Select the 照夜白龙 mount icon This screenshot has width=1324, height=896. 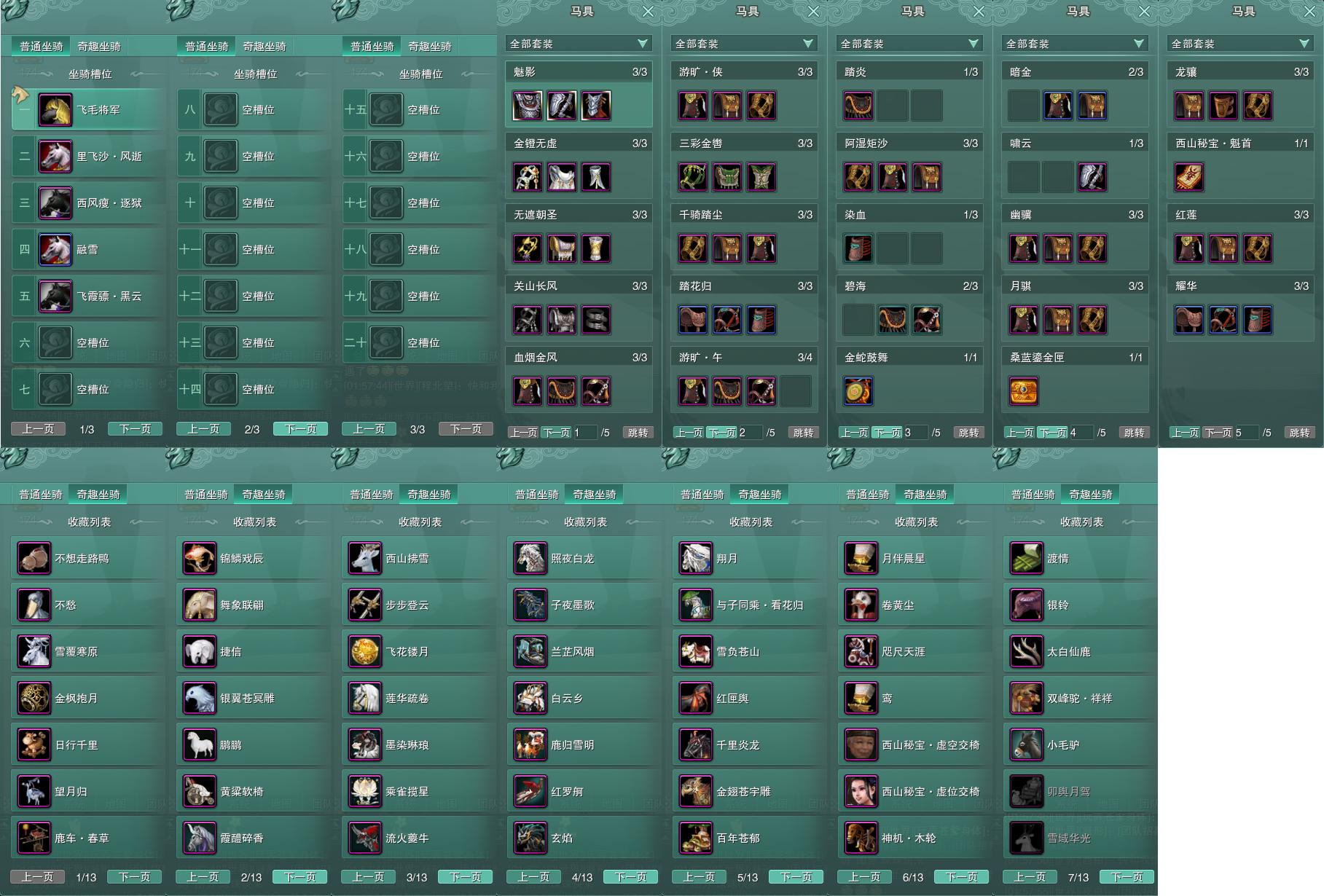coord(530,559)
